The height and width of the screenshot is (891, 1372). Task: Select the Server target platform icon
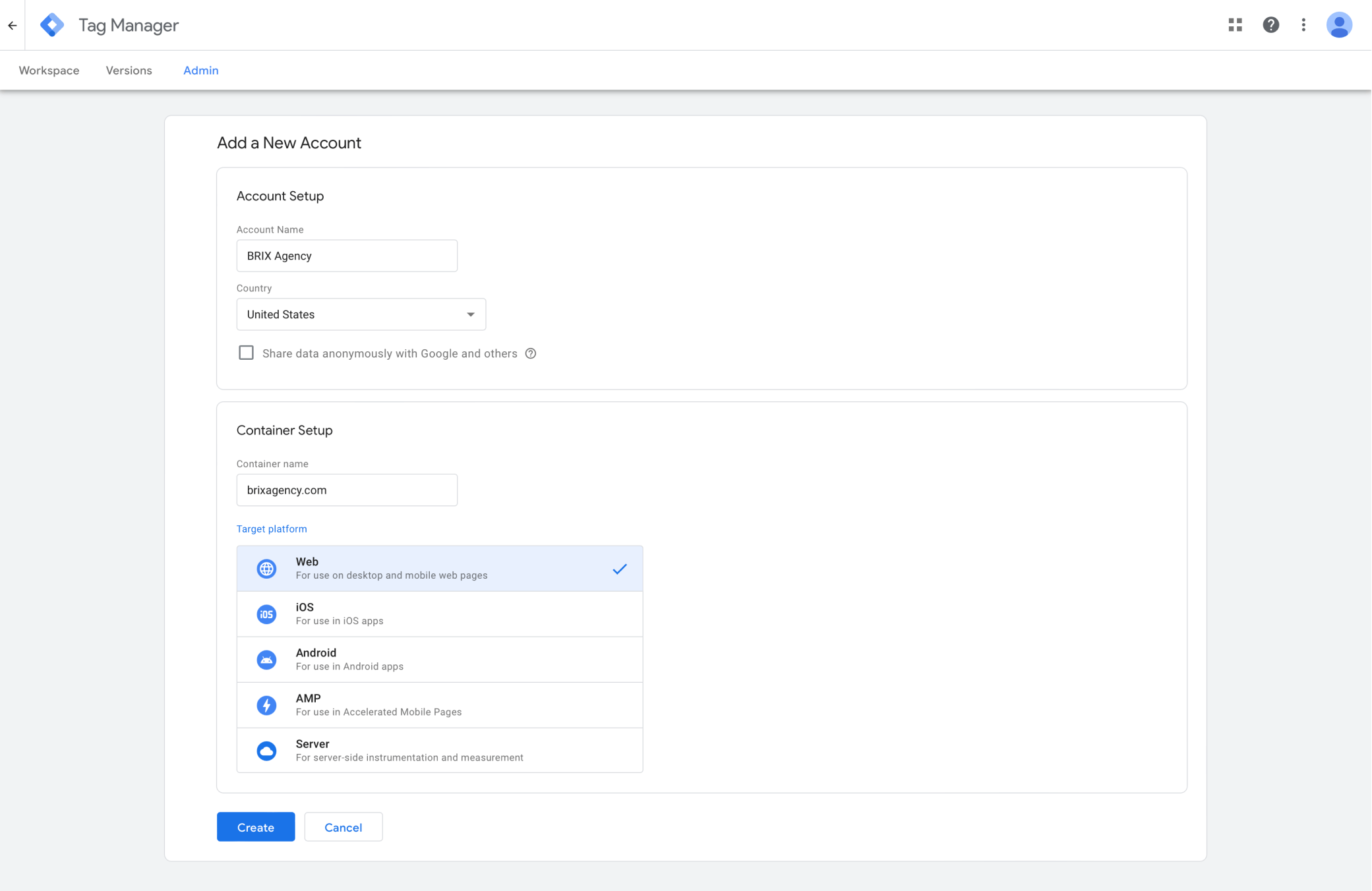click(x=267, y=749)
